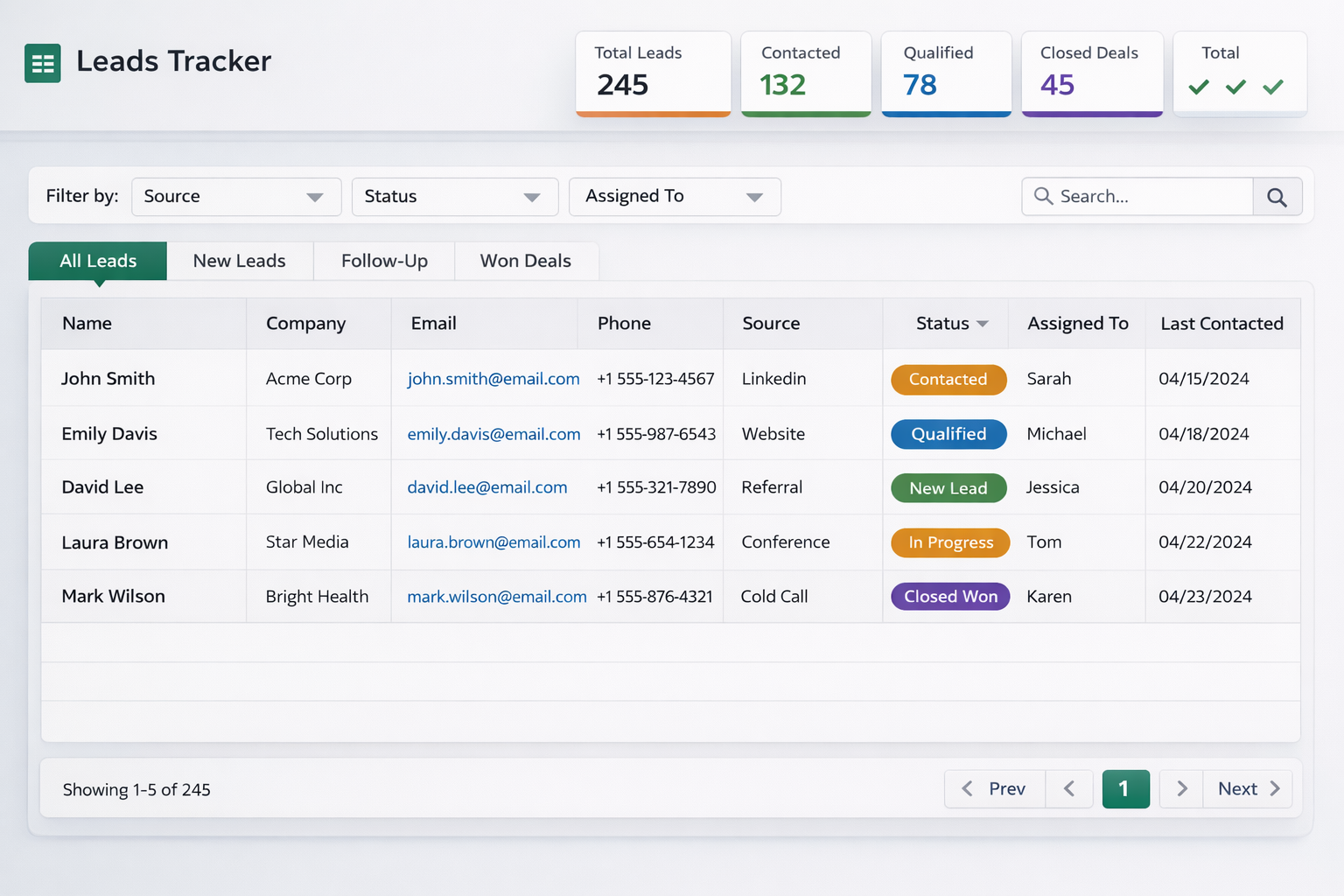Click the standalone right chevron pagination arrow
The height and width of the screenshot is (896, 1344).
click(x=1181, y=788)
